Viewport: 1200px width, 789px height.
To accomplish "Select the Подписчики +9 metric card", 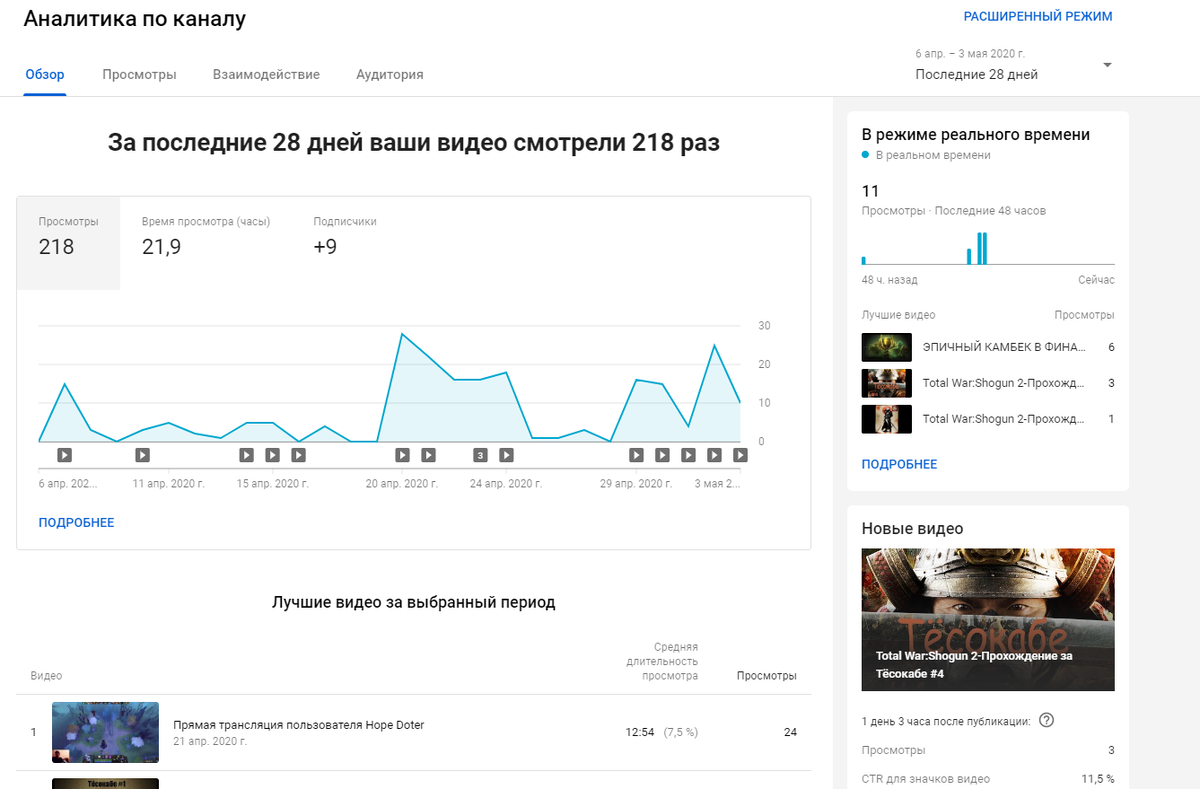I will 345,243.
